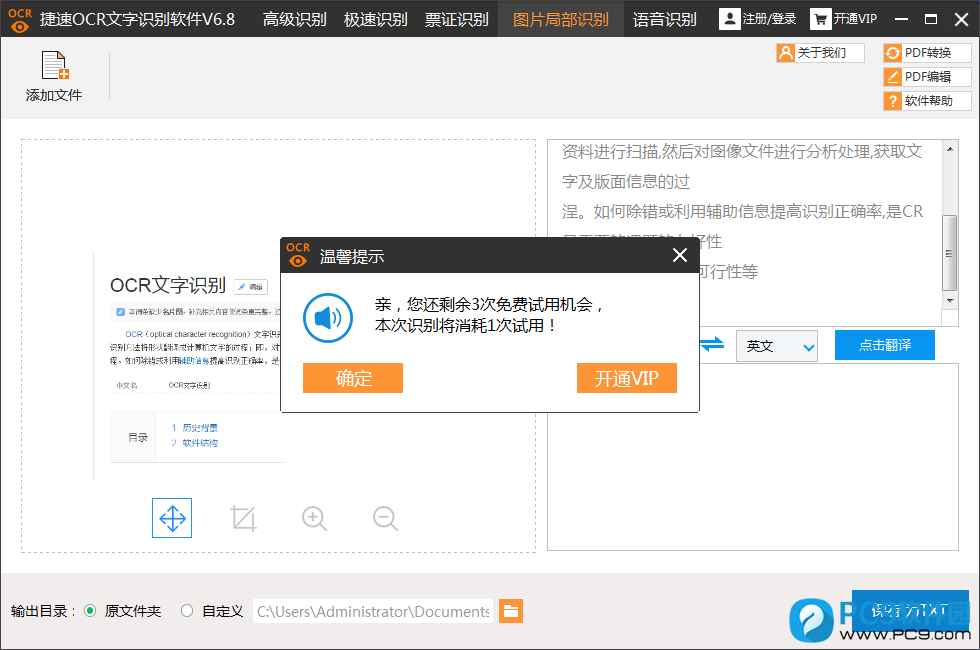Confirm with the 确定 button

coord(353,378)
